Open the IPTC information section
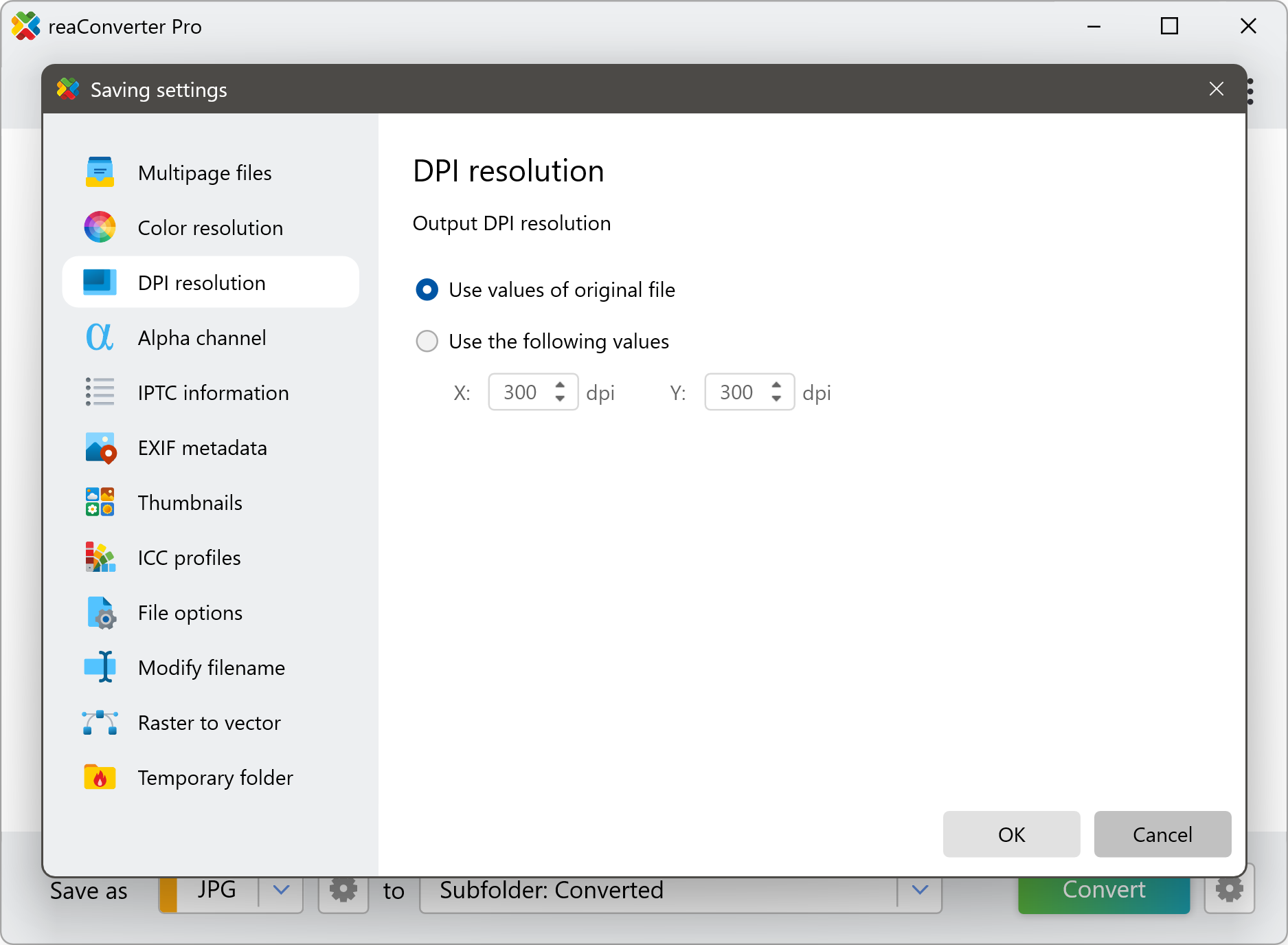The height and width of the screenshot is (945, 1288). click(213, 393)
